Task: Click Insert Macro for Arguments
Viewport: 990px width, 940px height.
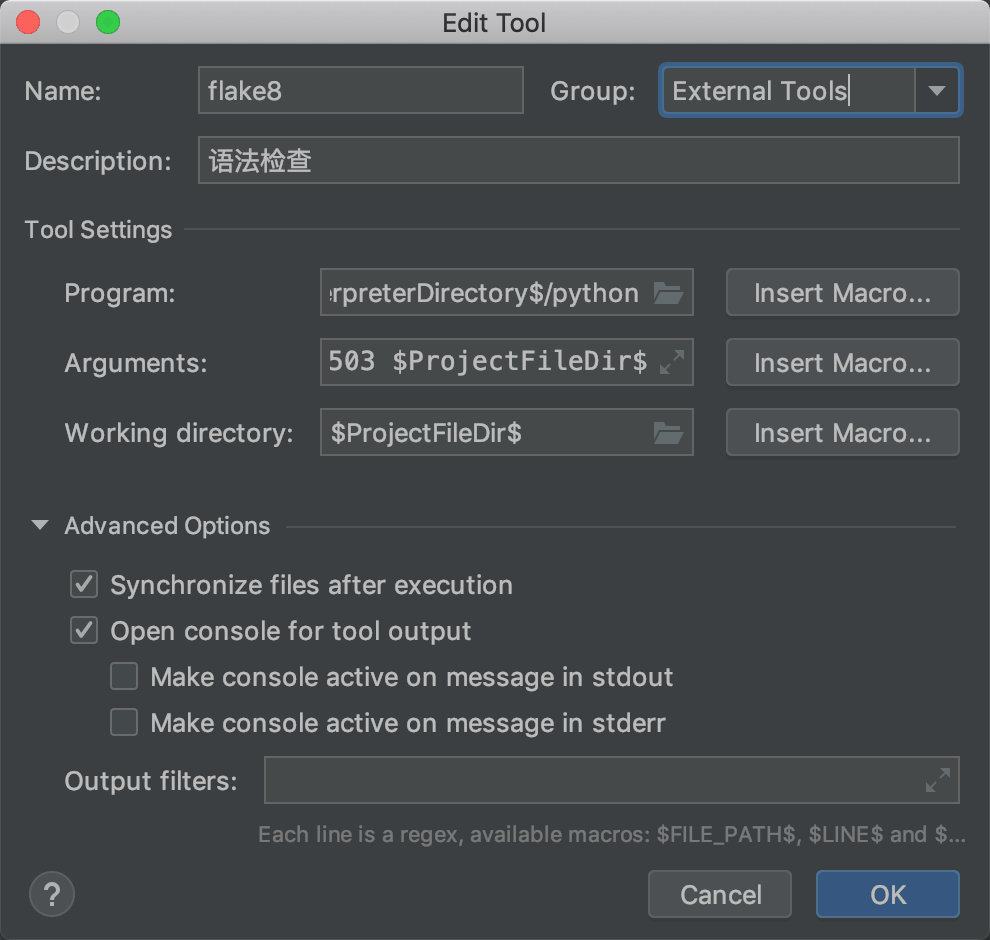Action: (x=842, y=362)
